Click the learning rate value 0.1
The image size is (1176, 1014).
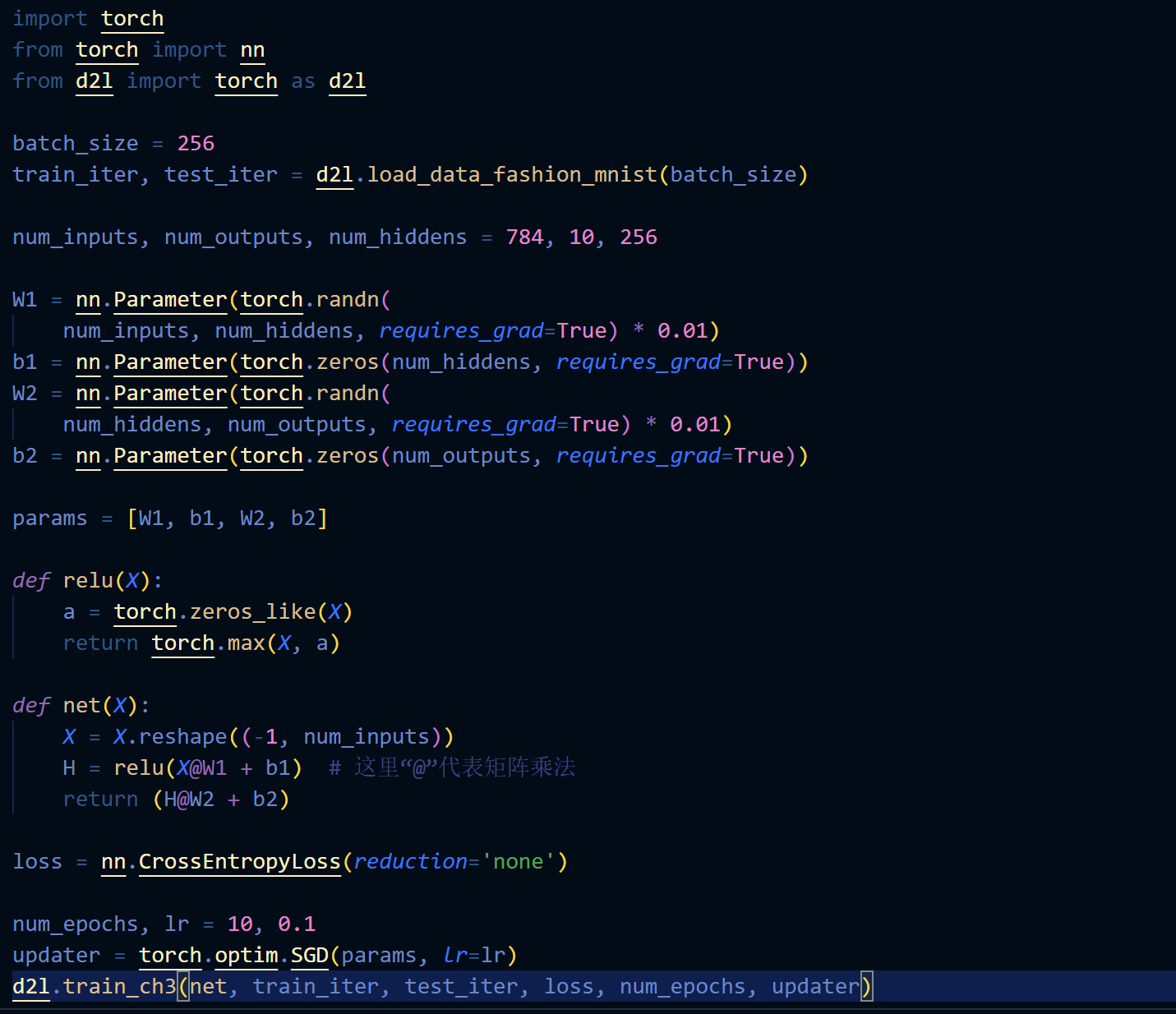297,924
